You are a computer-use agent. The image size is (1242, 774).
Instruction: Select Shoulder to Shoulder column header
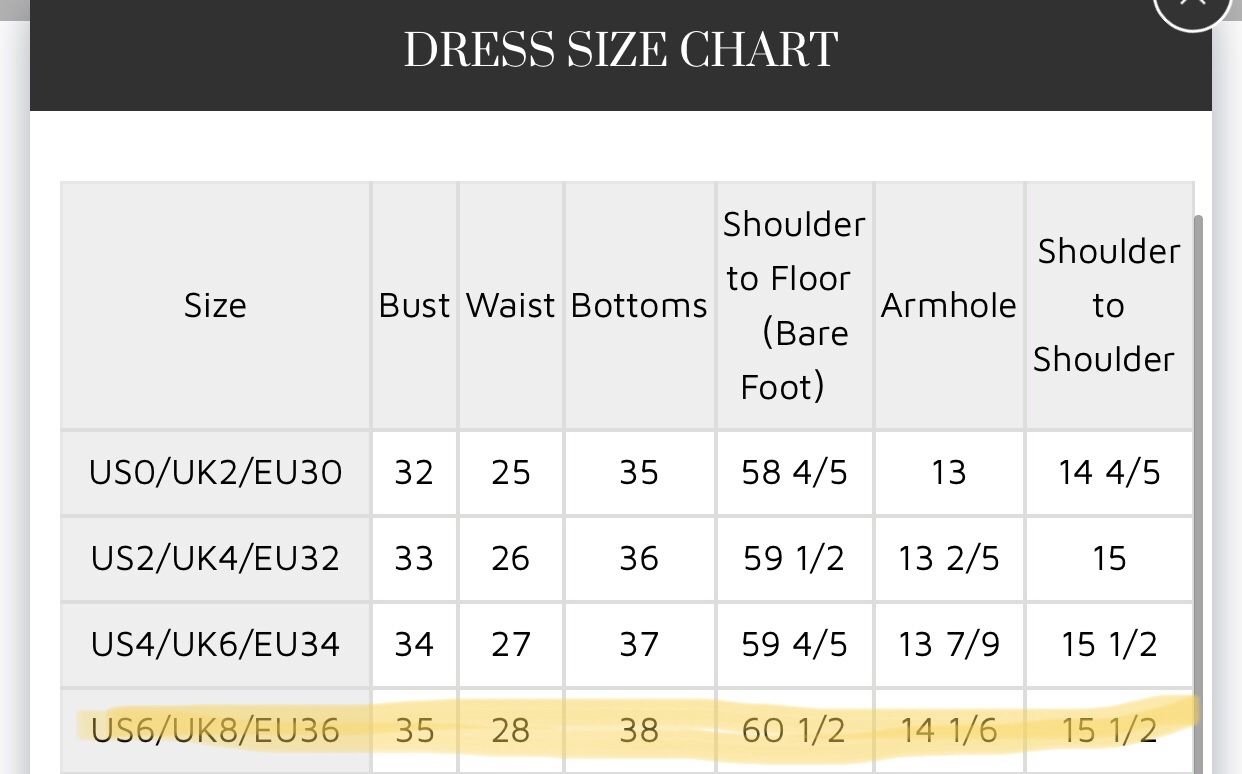coord(1108,305)
